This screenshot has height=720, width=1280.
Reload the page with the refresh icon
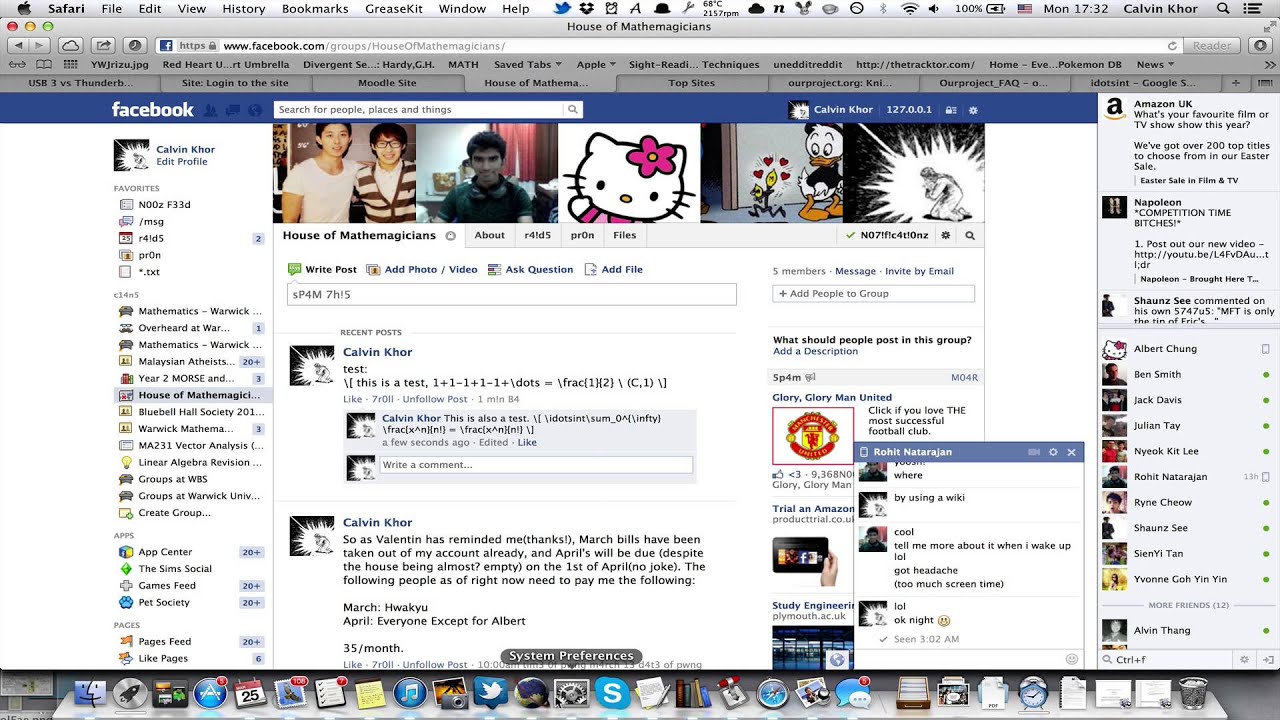pyautogui.click(x=1172, y=46)
